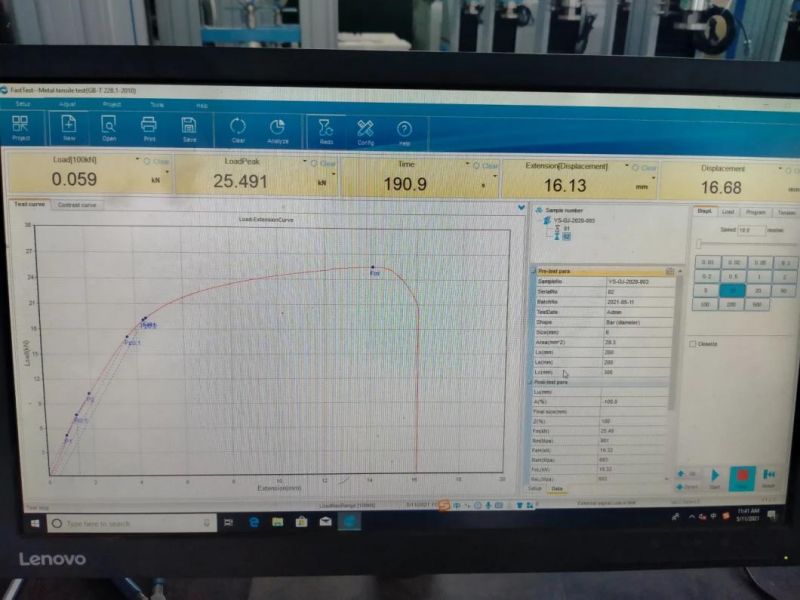Open the Help toolbar icon
This screenshot has width=800, height=600.
click(x=404, y=133)
